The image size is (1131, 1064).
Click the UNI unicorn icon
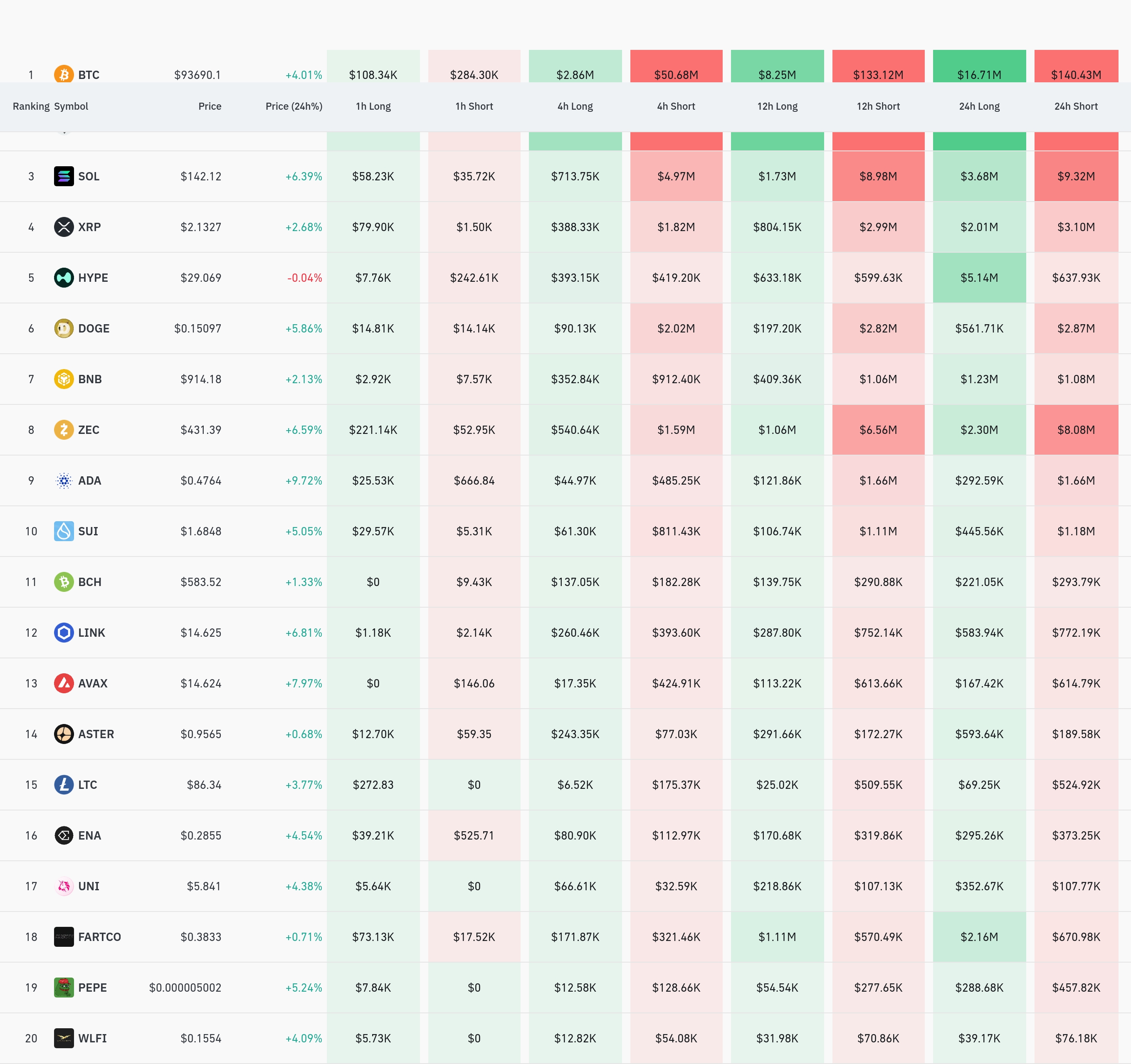coord(64,886)
